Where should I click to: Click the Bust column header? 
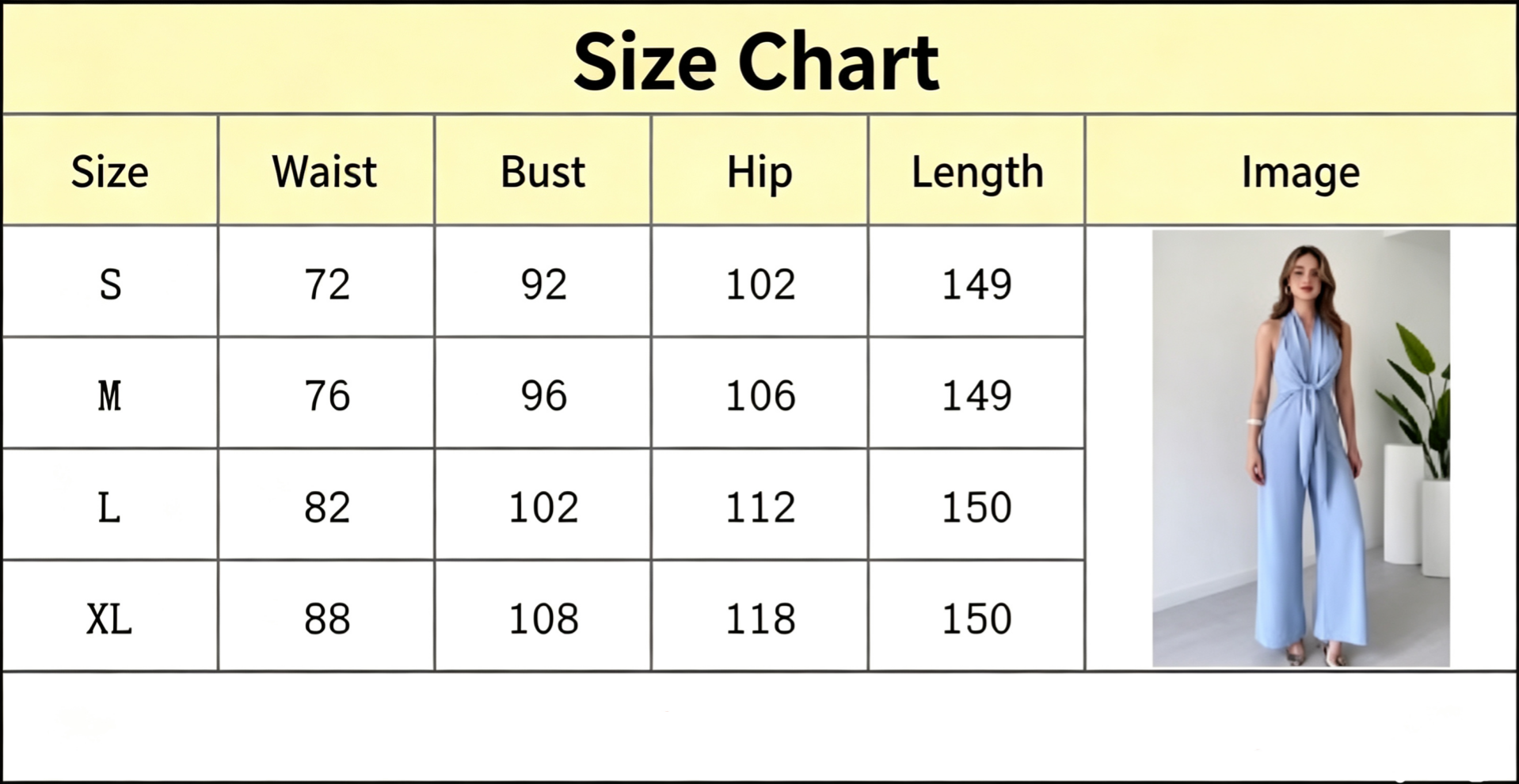click(542, 172)
